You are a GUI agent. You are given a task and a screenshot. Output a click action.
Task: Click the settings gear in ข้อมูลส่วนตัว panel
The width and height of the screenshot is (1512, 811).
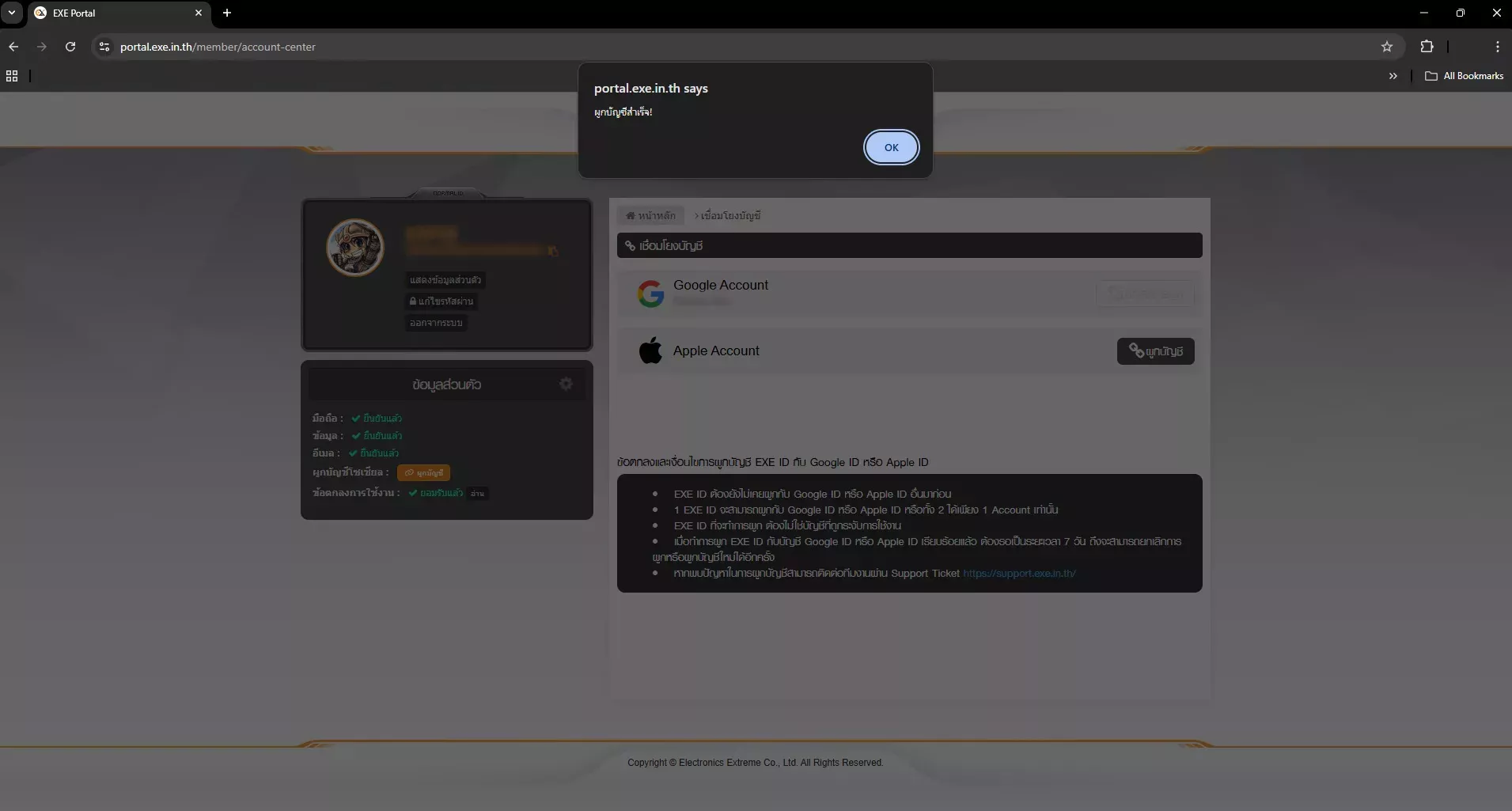(x=566, y=384)
